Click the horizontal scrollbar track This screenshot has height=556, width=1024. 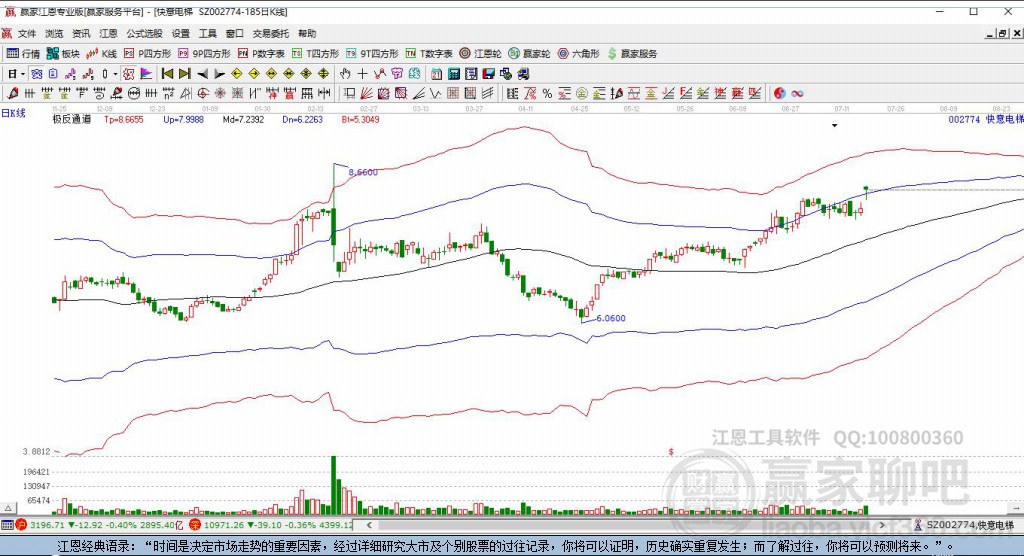pyautogui.click(x=626, y=525)
